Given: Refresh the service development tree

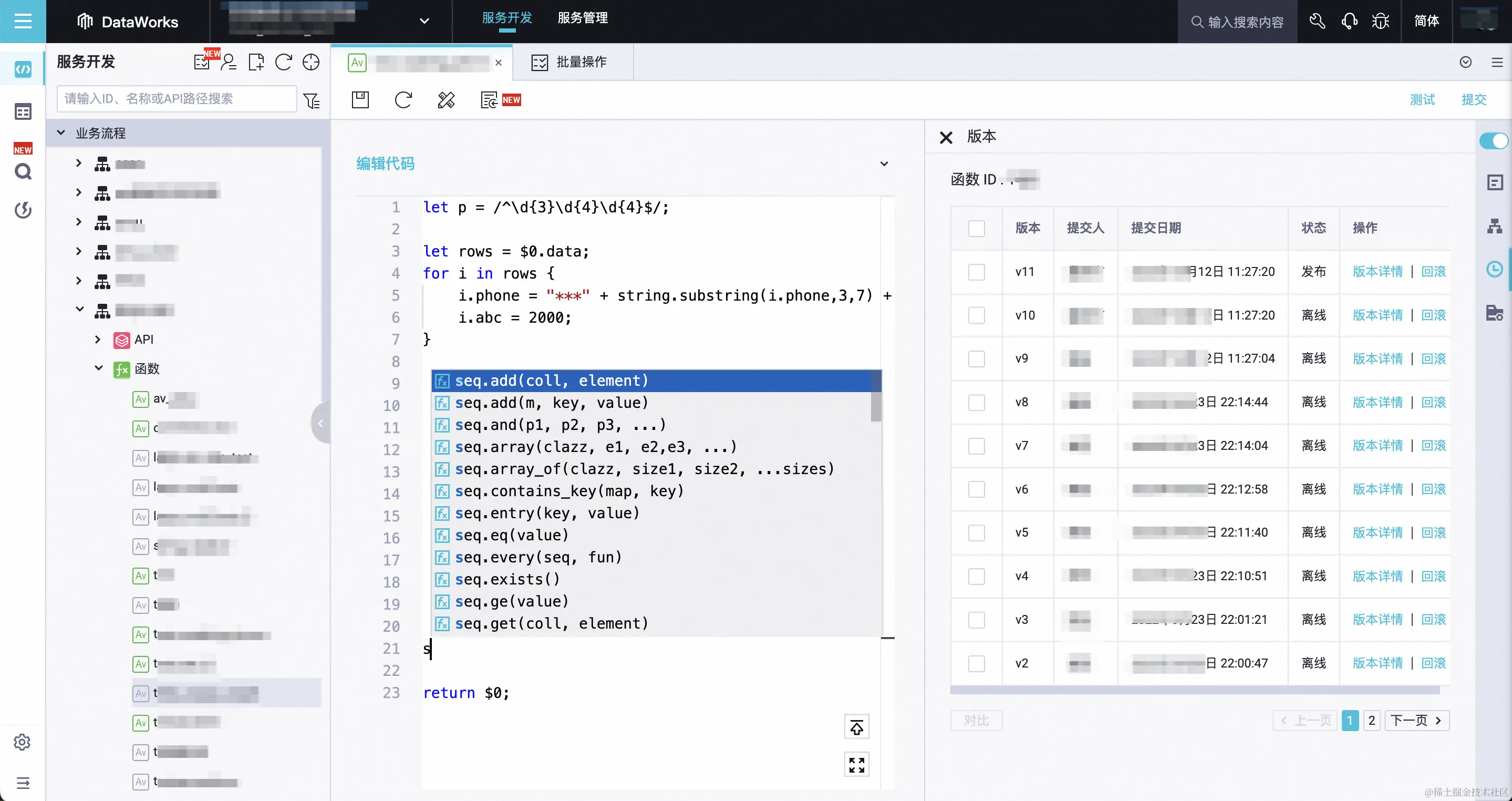Looking at the screenshot, I should 284,61.
